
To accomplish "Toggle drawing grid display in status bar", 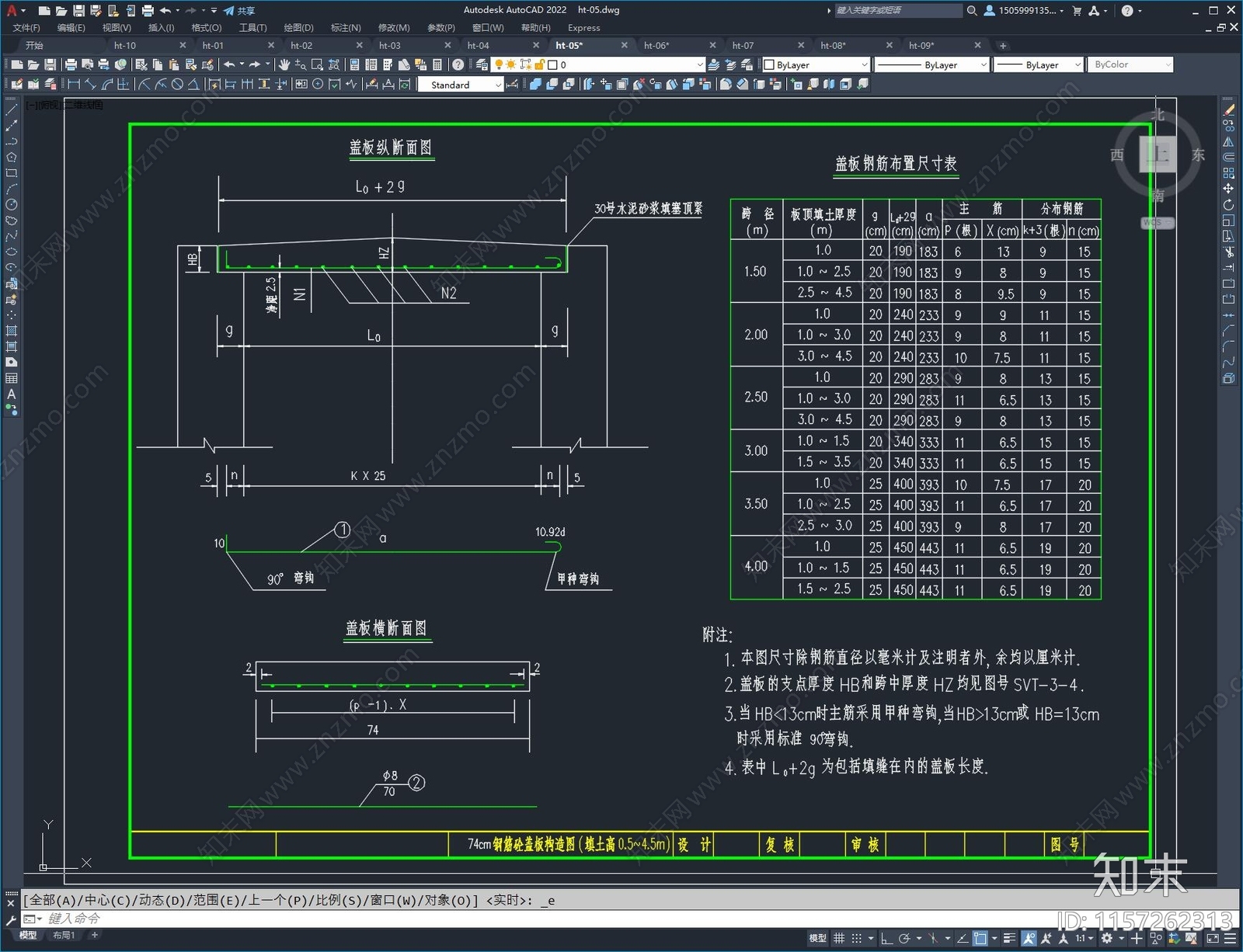I will [x=839, y=938].
